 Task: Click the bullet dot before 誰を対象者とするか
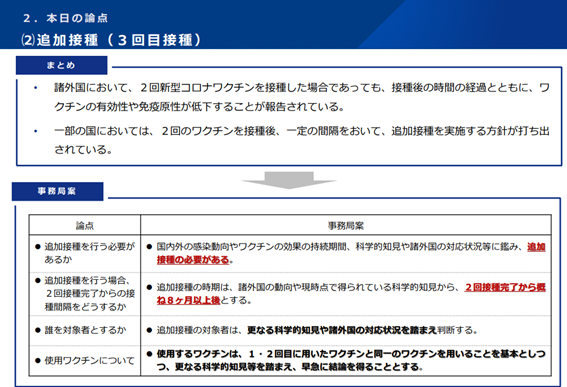38,330
